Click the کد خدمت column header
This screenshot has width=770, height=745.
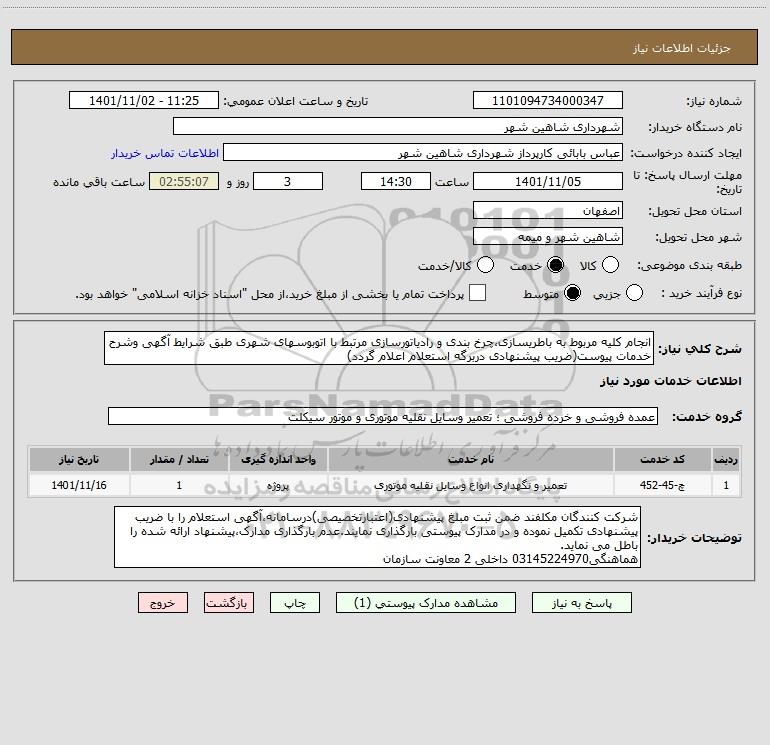click(x=662, y=460)
